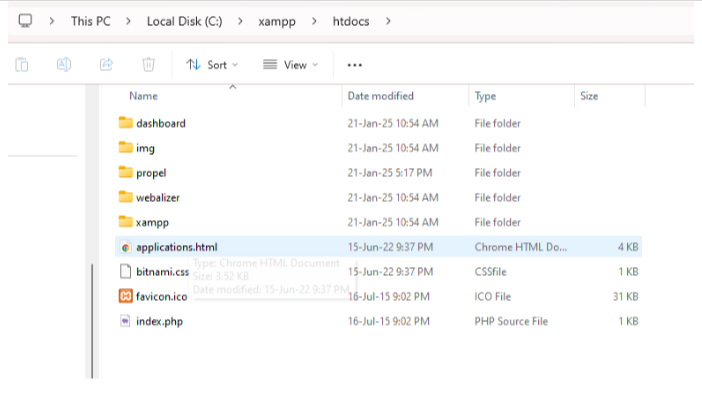Image resolution: width=702 pixels, height=400 pixels.
Task: Click the Share icon in toolbar
Action: click(106, 64)
